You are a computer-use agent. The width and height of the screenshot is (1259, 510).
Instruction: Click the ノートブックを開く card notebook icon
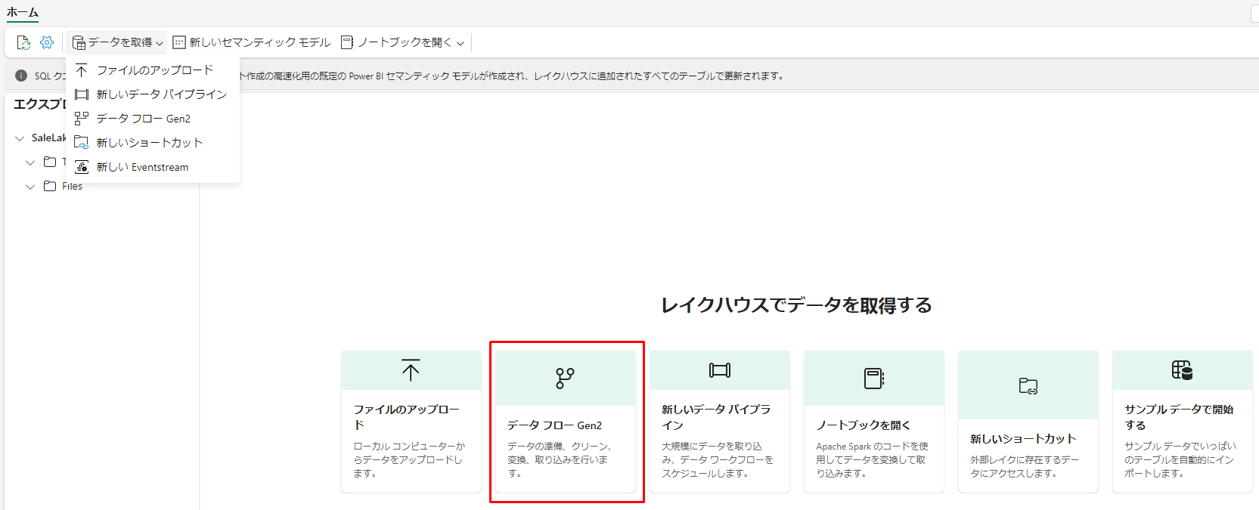point(874,378)
